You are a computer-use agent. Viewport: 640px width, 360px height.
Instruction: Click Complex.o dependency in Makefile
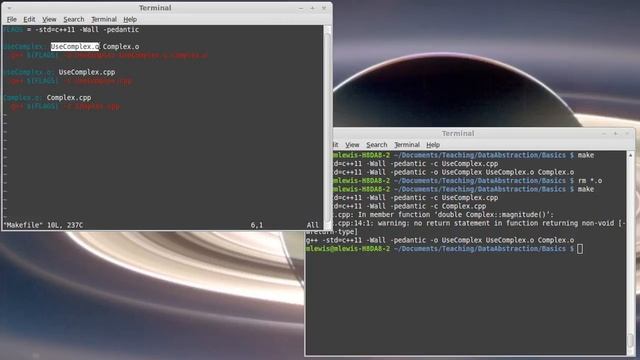click(121, 47)
